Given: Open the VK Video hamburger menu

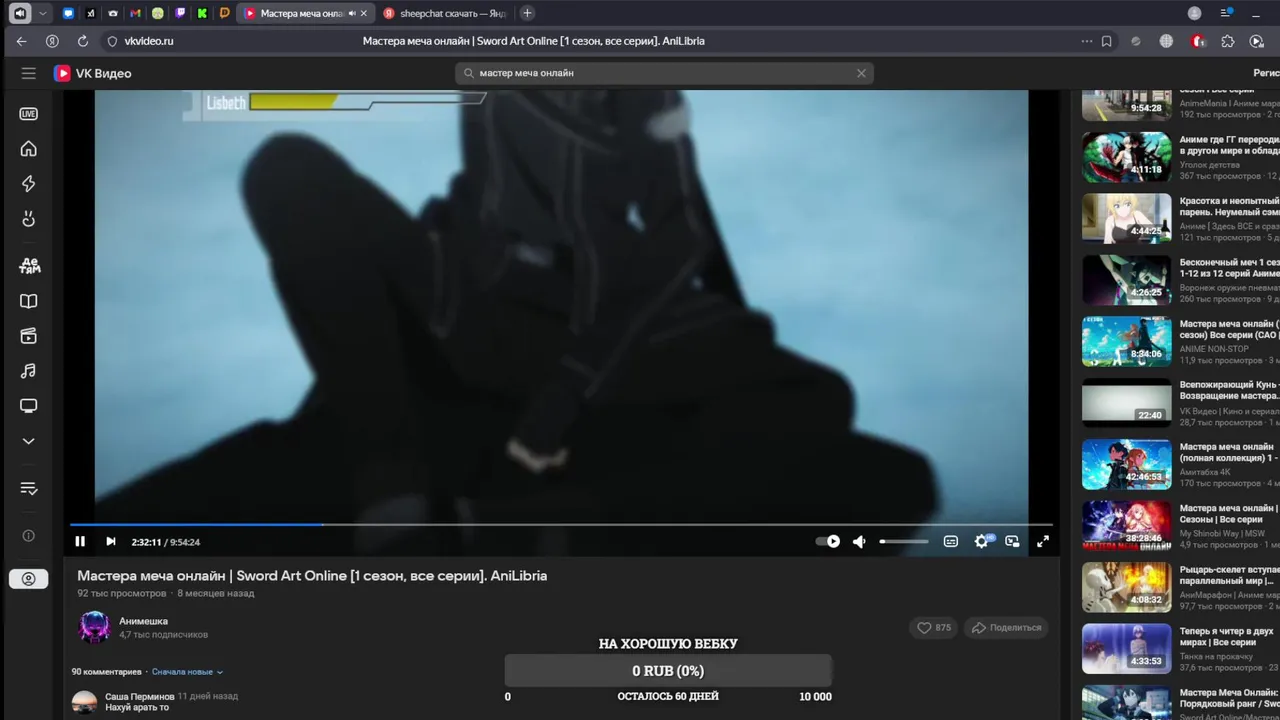Looking at the screenshot, I should tap(29, 73).
